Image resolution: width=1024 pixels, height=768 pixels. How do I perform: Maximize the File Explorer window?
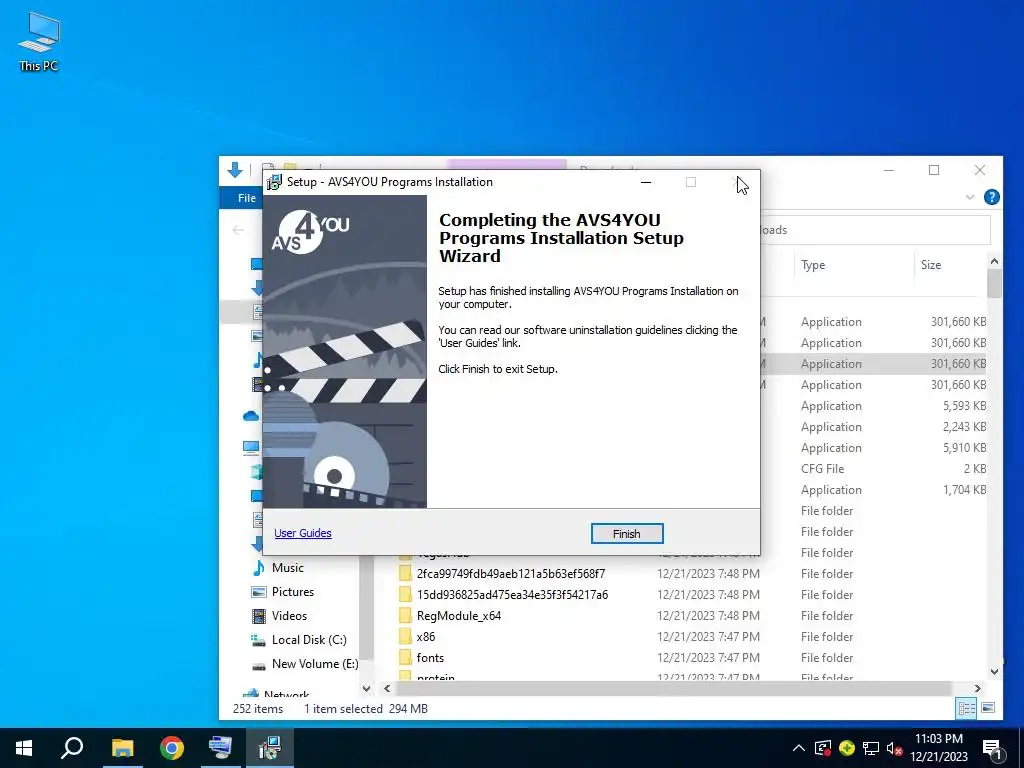click(934, 170)
